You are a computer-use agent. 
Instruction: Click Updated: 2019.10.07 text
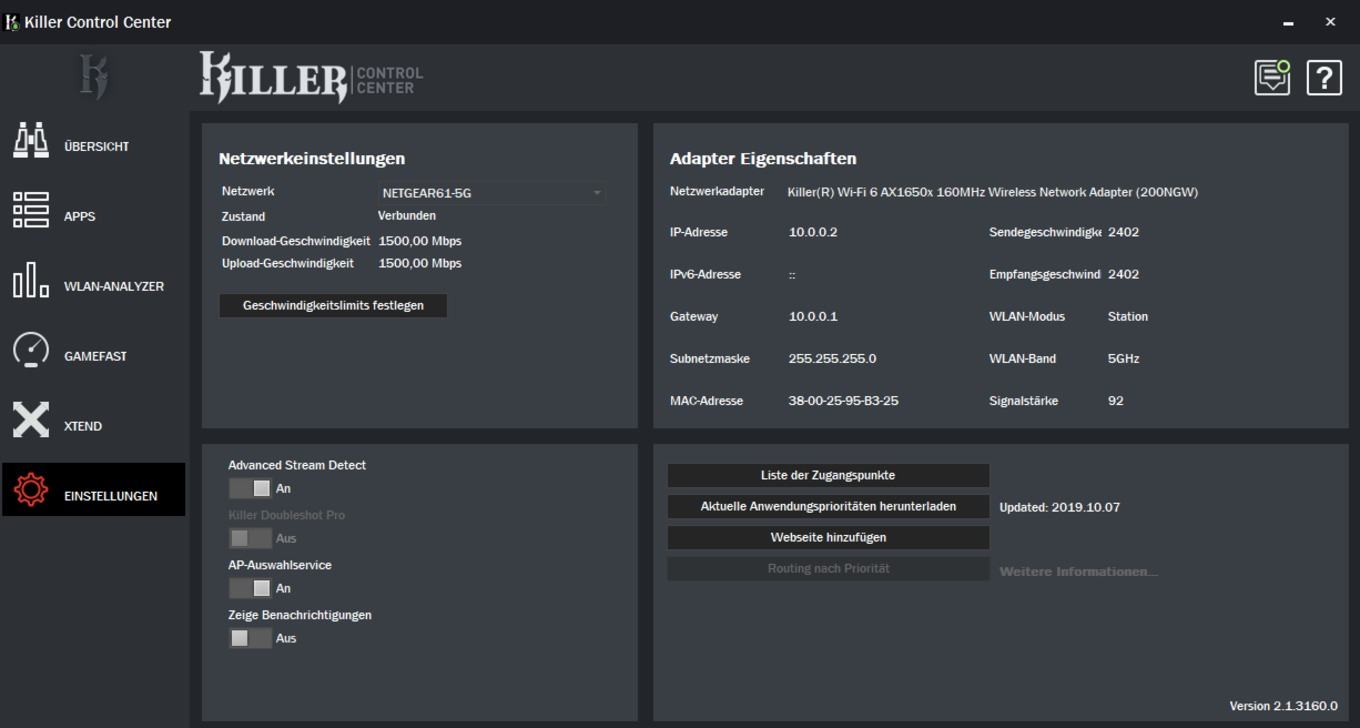click(x=1060, y=507)
